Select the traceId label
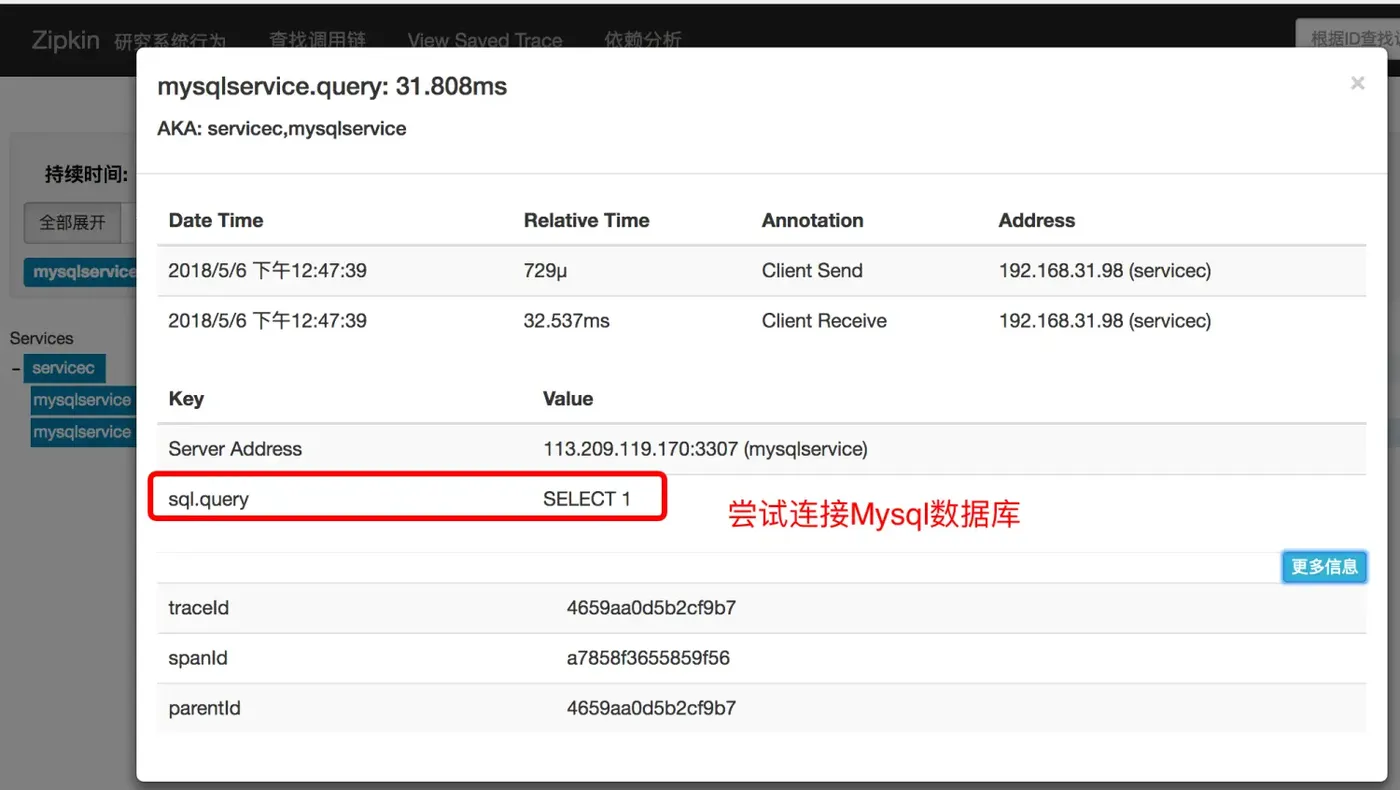Image resolution: width=1400 pixels, height=790 pixels. coord(199,608)
